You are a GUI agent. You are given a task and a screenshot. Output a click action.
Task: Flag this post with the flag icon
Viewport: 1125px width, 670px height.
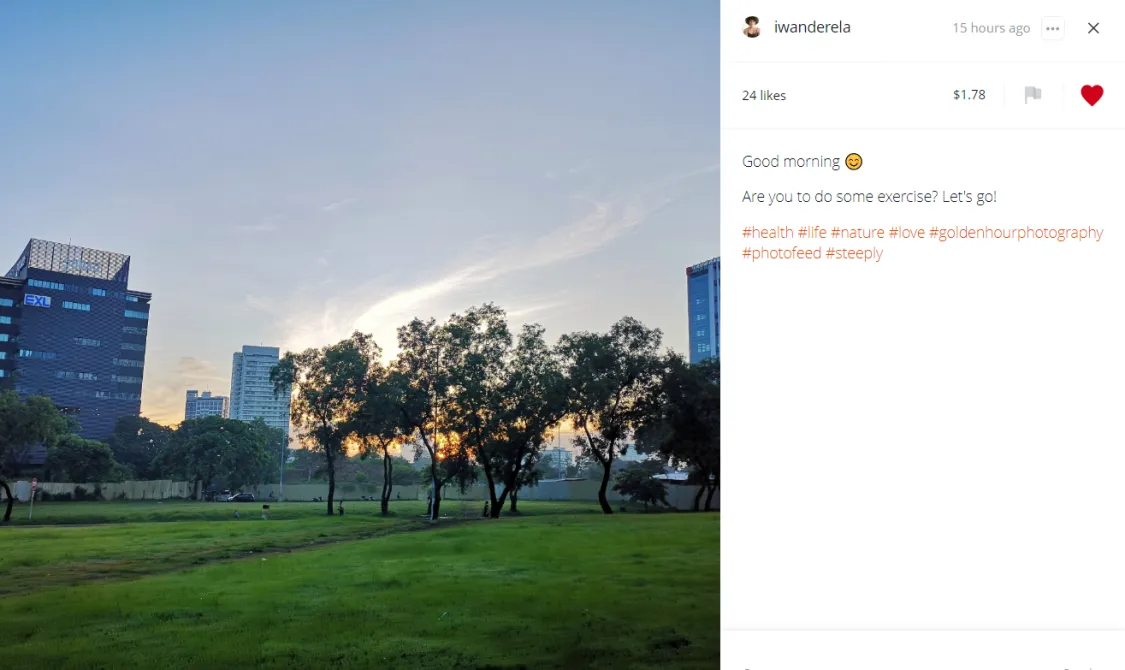(x=1032, y=95)
